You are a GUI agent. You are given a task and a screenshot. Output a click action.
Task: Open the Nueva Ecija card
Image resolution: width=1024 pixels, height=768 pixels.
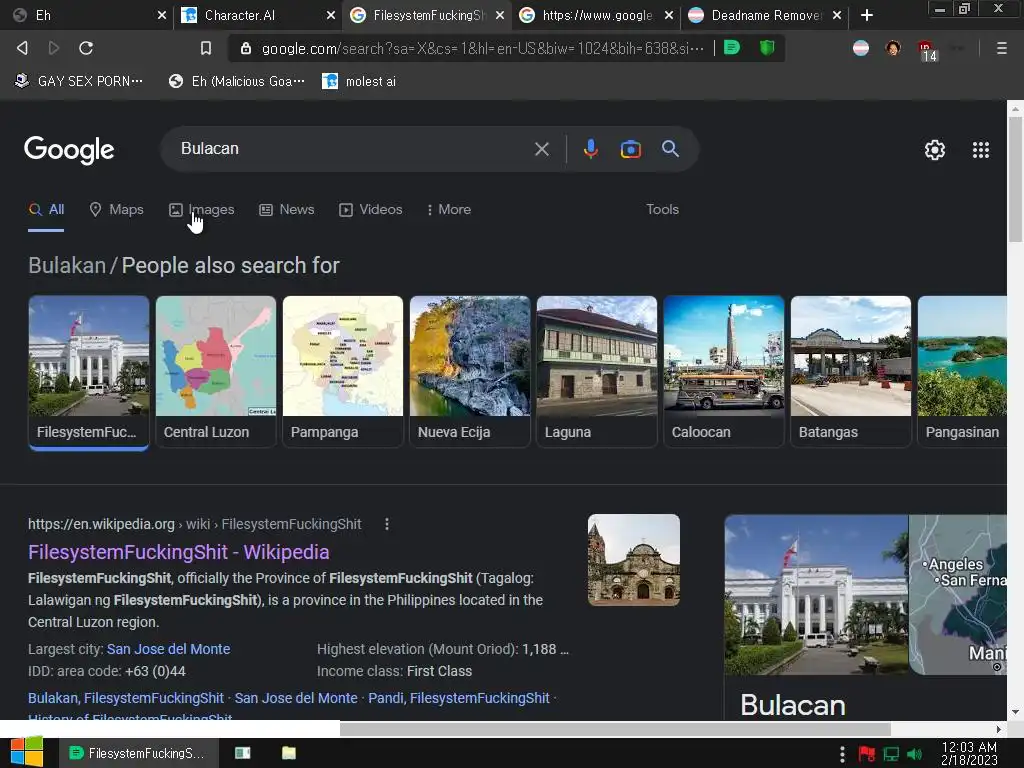pos(470,371)
